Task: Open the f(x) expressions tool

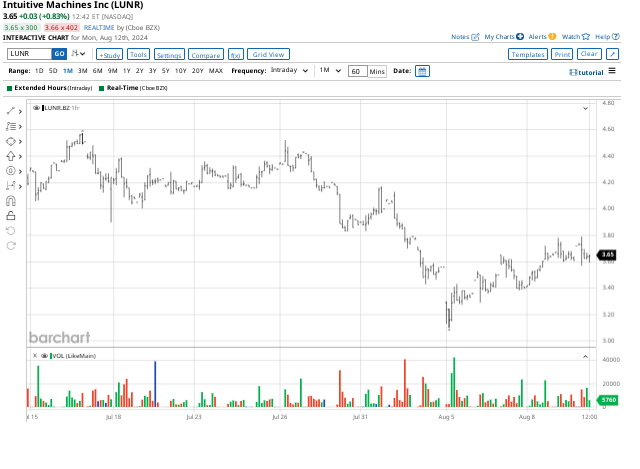Action: 235,55
